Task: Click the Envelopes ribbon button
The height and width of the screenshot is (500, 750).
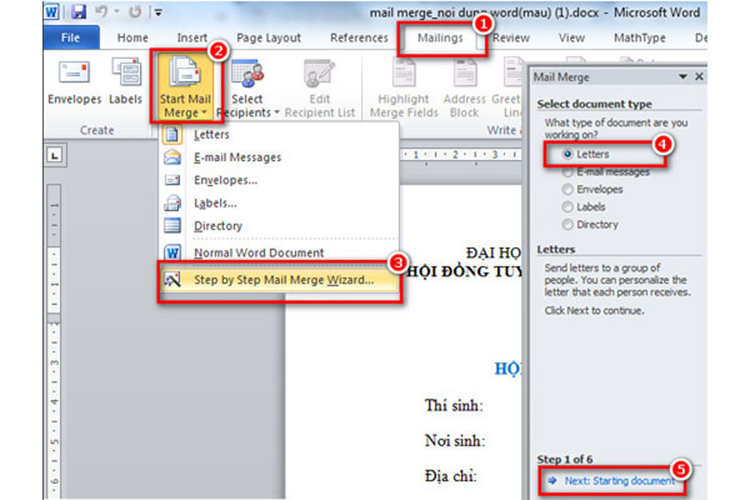Action: (x=74, y=80)
